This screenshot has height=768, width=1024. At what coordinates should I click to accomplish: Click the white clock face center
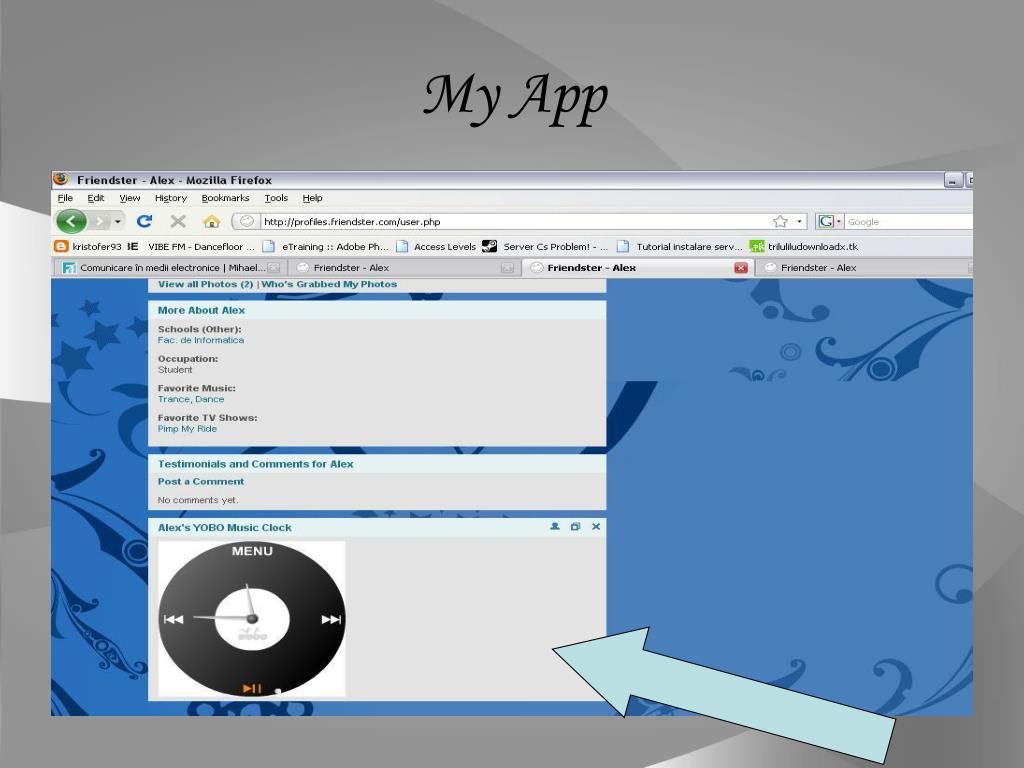tap(252, 618)
